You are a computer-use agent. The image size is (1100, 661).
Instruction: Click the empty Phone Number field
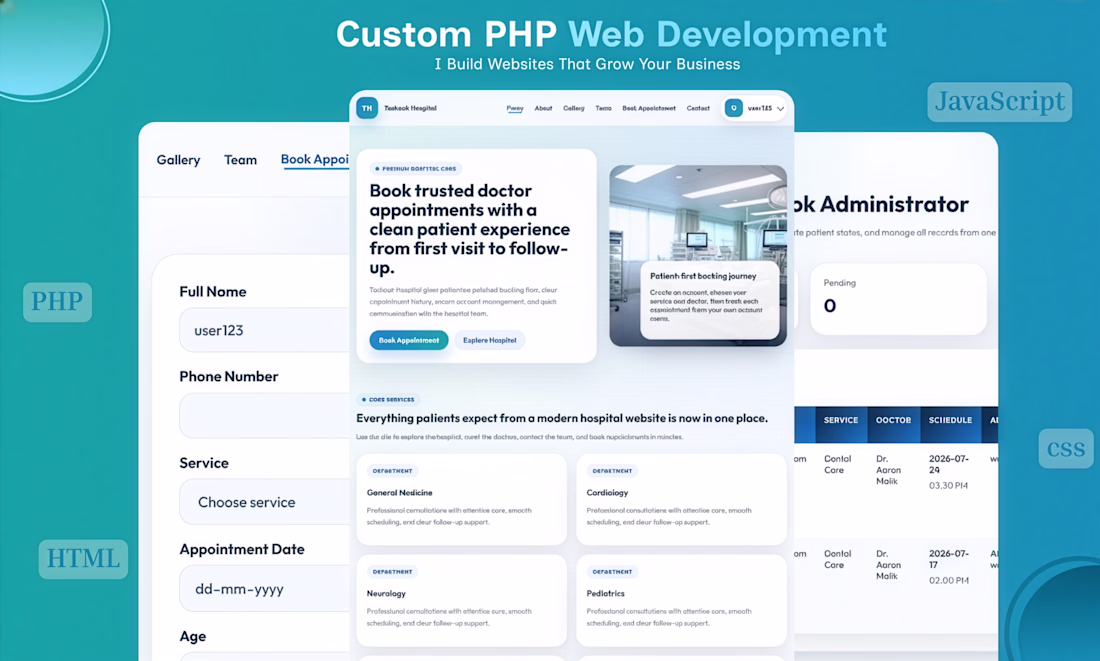[x=264, y=415]
